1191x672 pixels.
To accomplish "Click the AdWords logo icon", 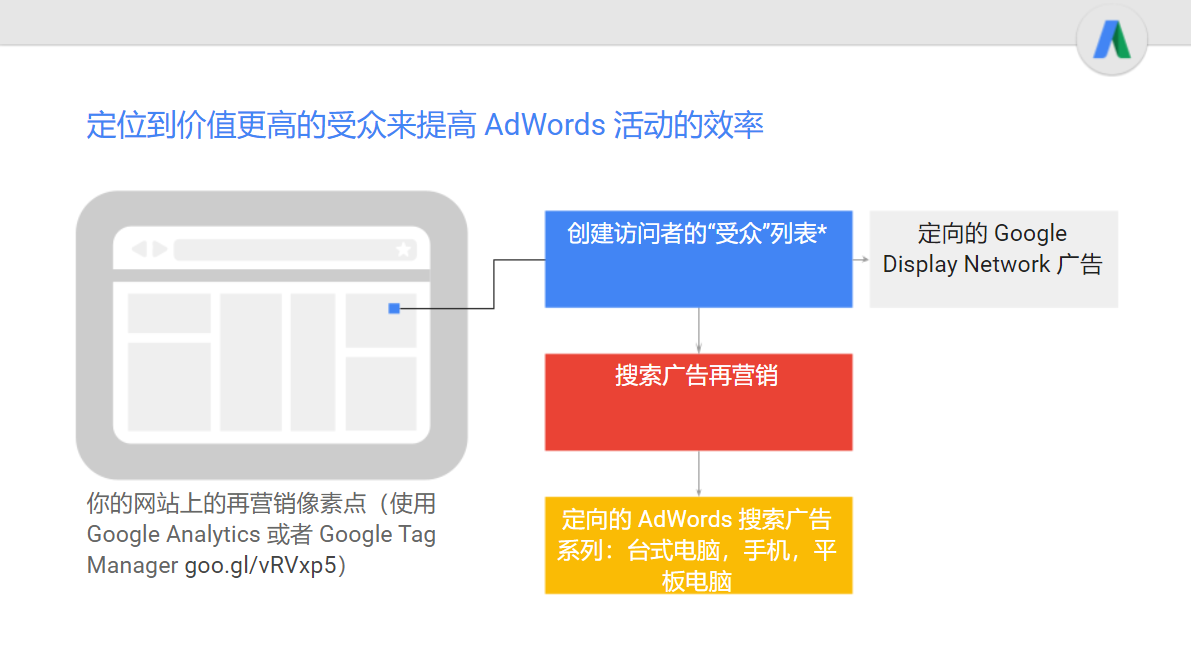I will 1111,40.
